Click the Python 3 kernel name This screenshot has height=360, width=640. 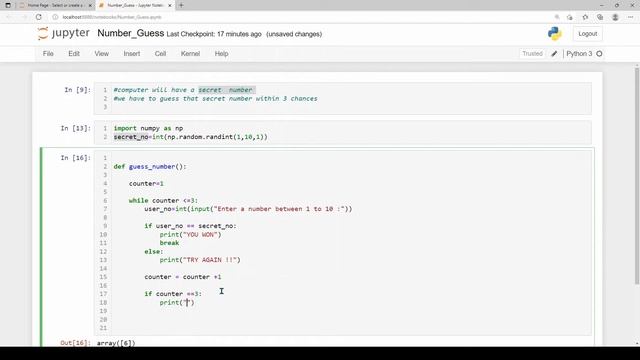point(579,54)
